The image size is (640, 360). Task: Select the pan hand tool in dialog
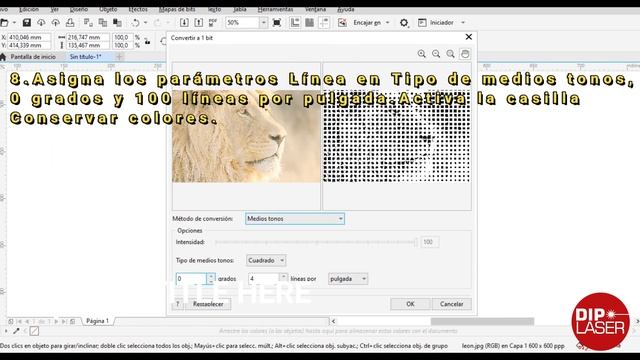pyautogui.click(x=465, y=54)
